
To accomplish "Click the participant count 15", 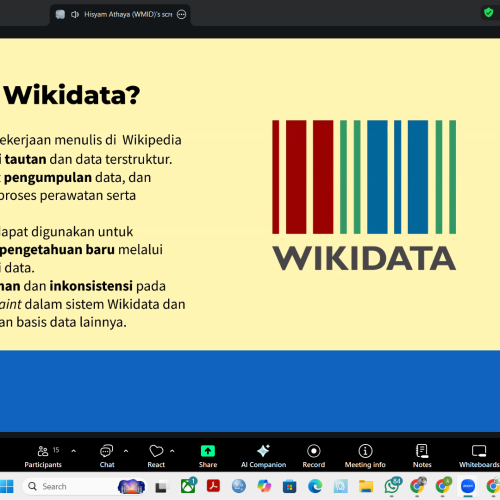I will [56, 450].
